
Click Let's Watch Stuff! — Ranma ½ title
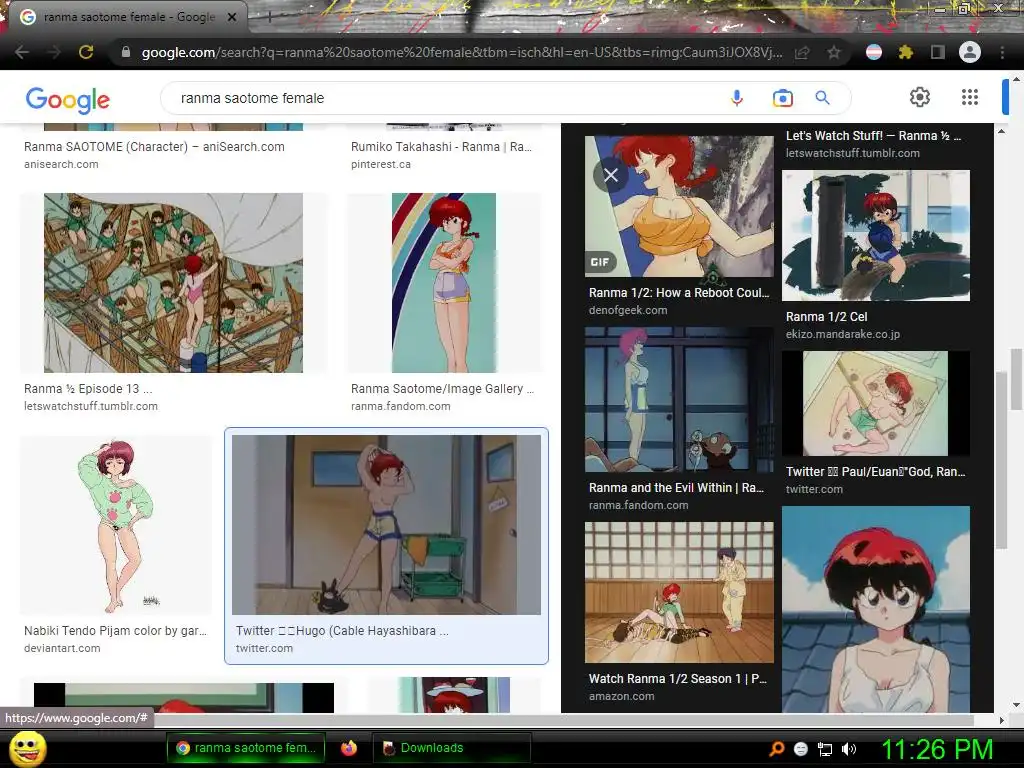click(873, 136)
